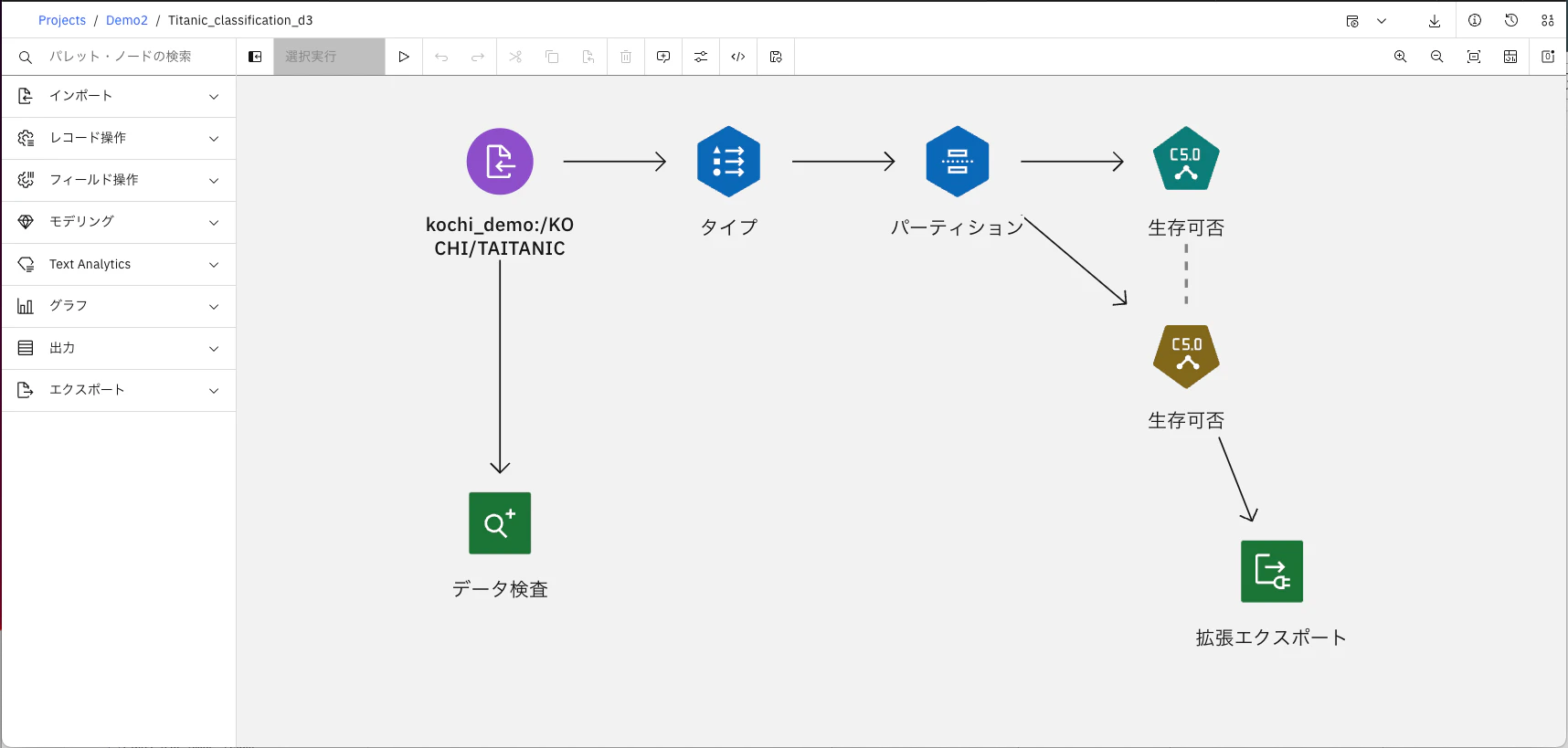Click the データ検査 node label
1568x748 pixels.
tap(500, 589)
